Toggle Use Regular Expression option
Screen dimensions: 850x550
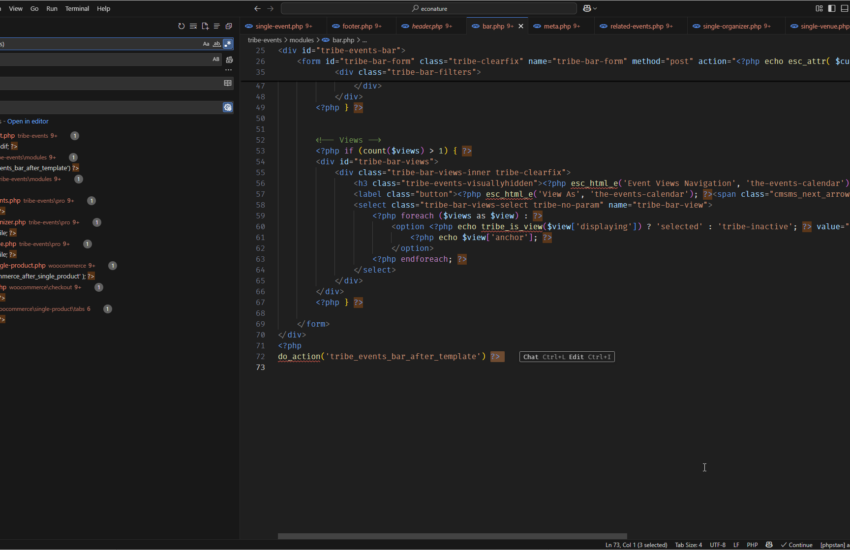click(x=228, y=44)
